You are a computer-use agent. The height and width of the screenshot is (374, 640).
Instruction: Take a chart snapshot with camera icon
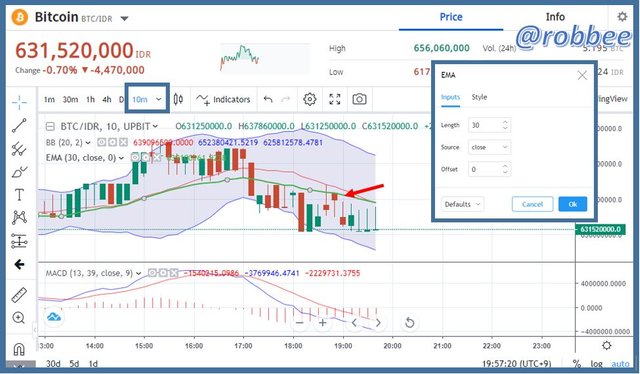point(359,99)
